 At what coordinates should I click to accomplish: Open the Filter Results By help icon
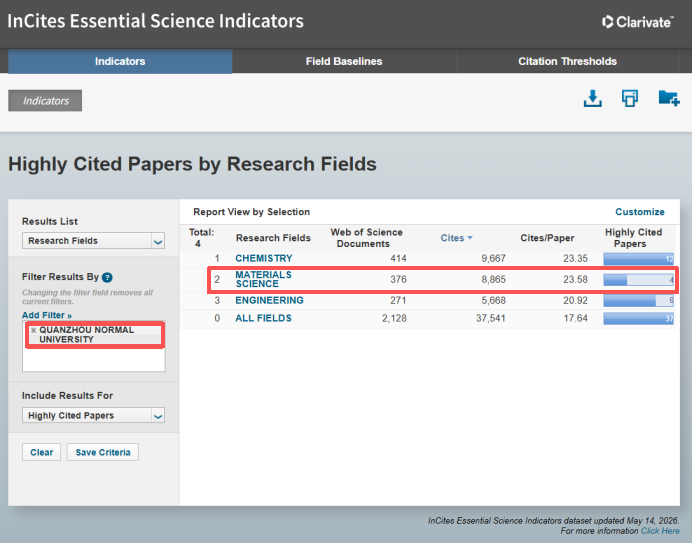(107, 277)
